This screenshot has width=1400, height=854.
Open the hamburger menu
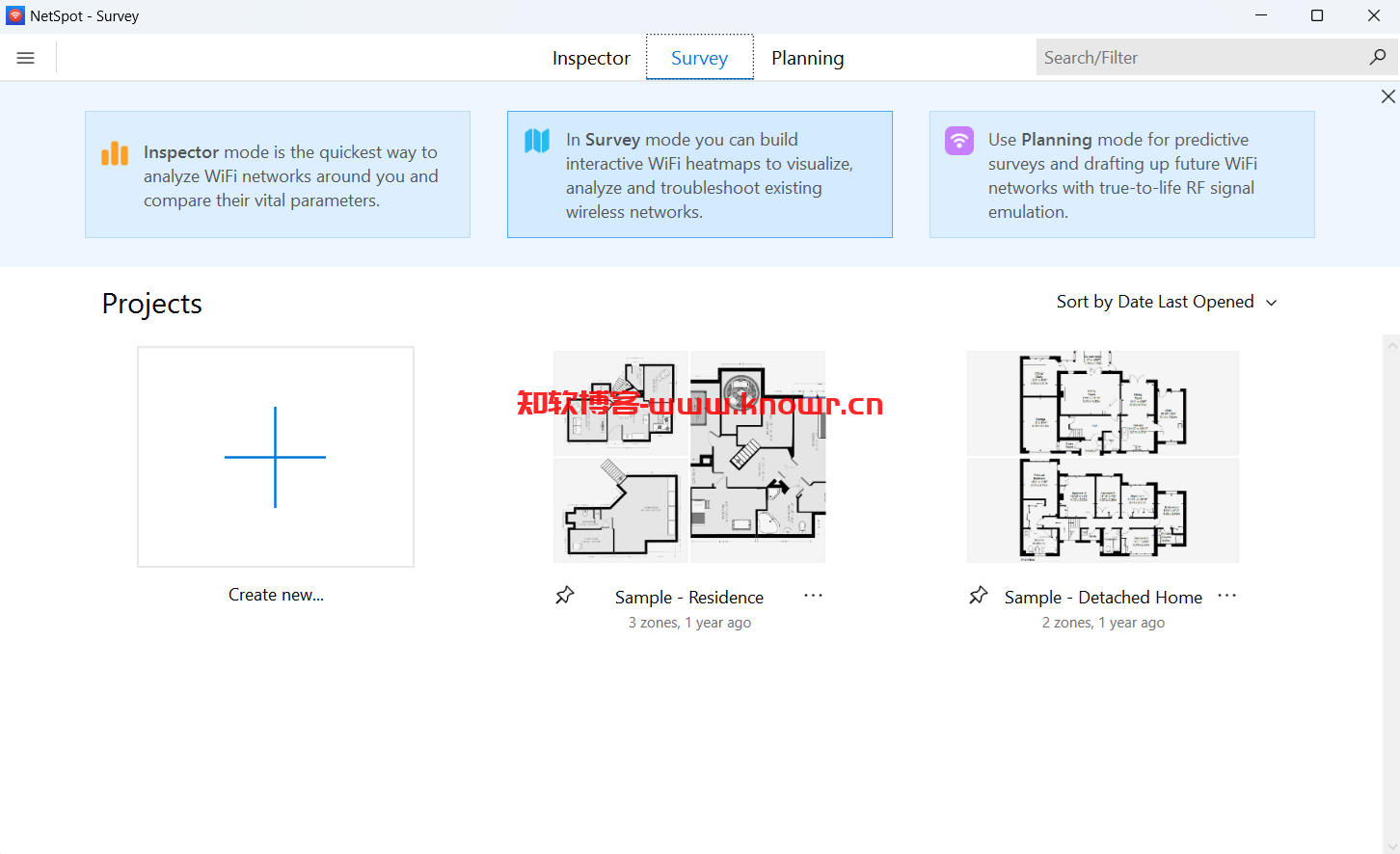pyautogui.click(x=26, y=58)
